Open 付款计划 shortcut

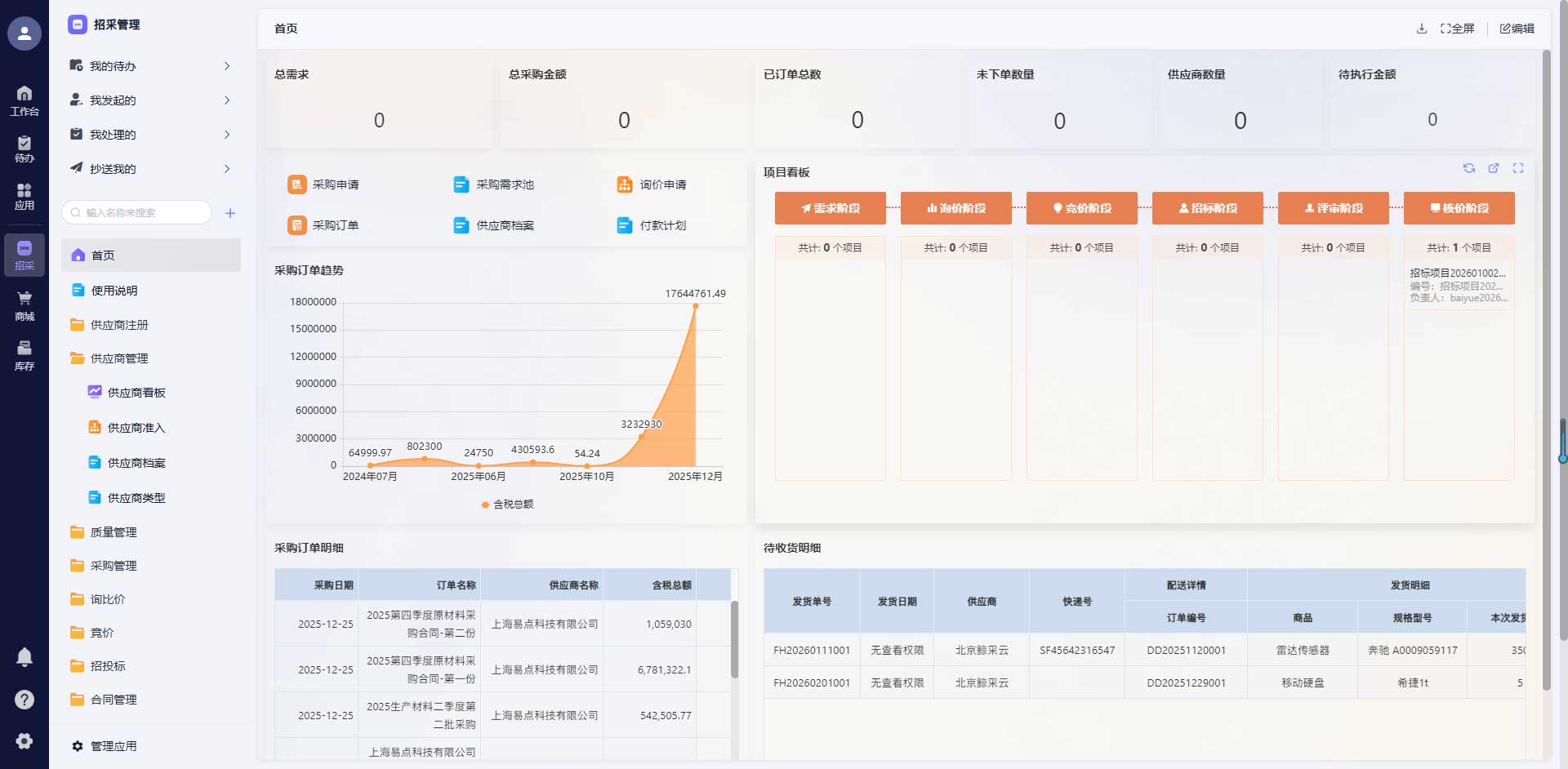coord(652,225)
